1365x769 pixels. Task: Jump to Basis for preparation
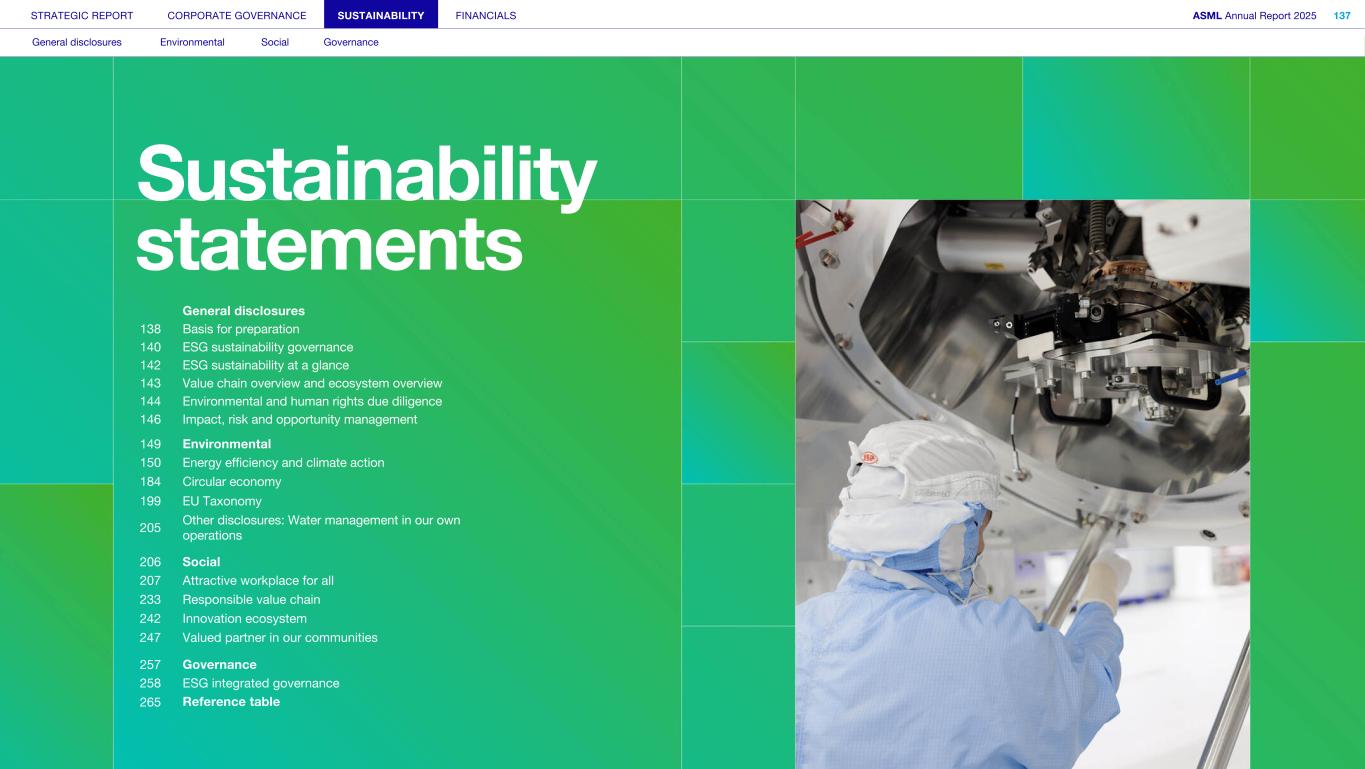pyautogui.click(x=240, y=329)
